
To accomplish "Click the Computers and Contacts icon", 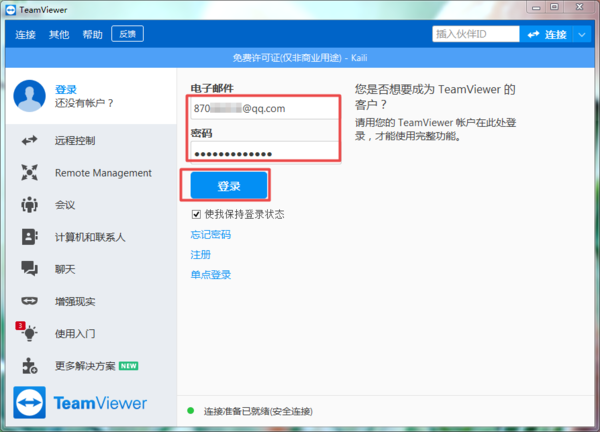I will (x=29, y=237).
